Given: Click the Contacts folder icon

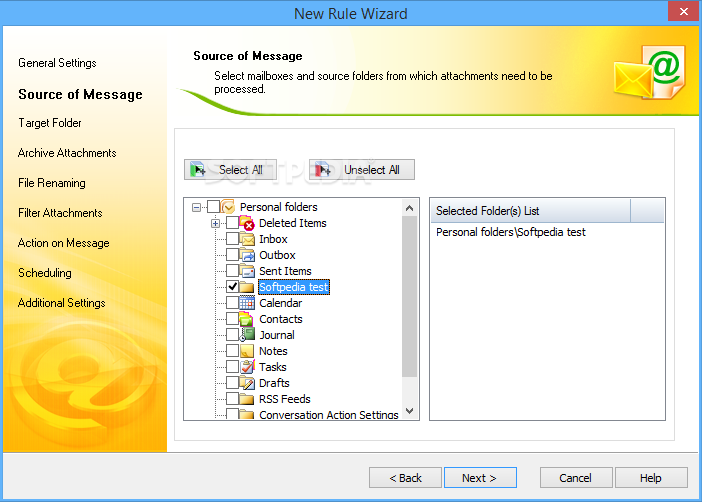Looking at the screenshot, I should click(x=246, y=319).
